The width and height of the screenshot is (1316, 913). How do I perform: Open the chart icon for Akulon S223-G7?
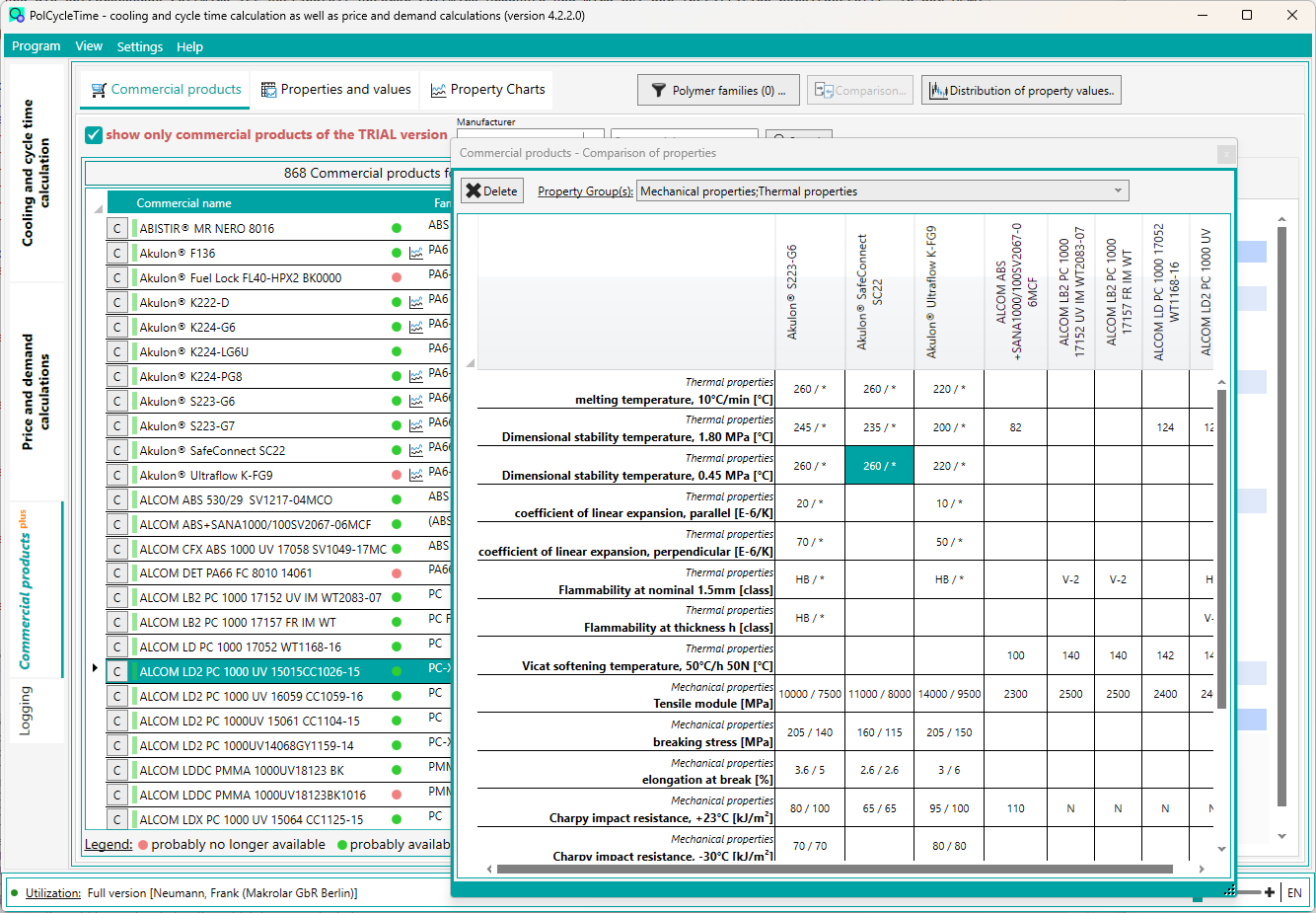pyautogui.click(x=416, y=426)
